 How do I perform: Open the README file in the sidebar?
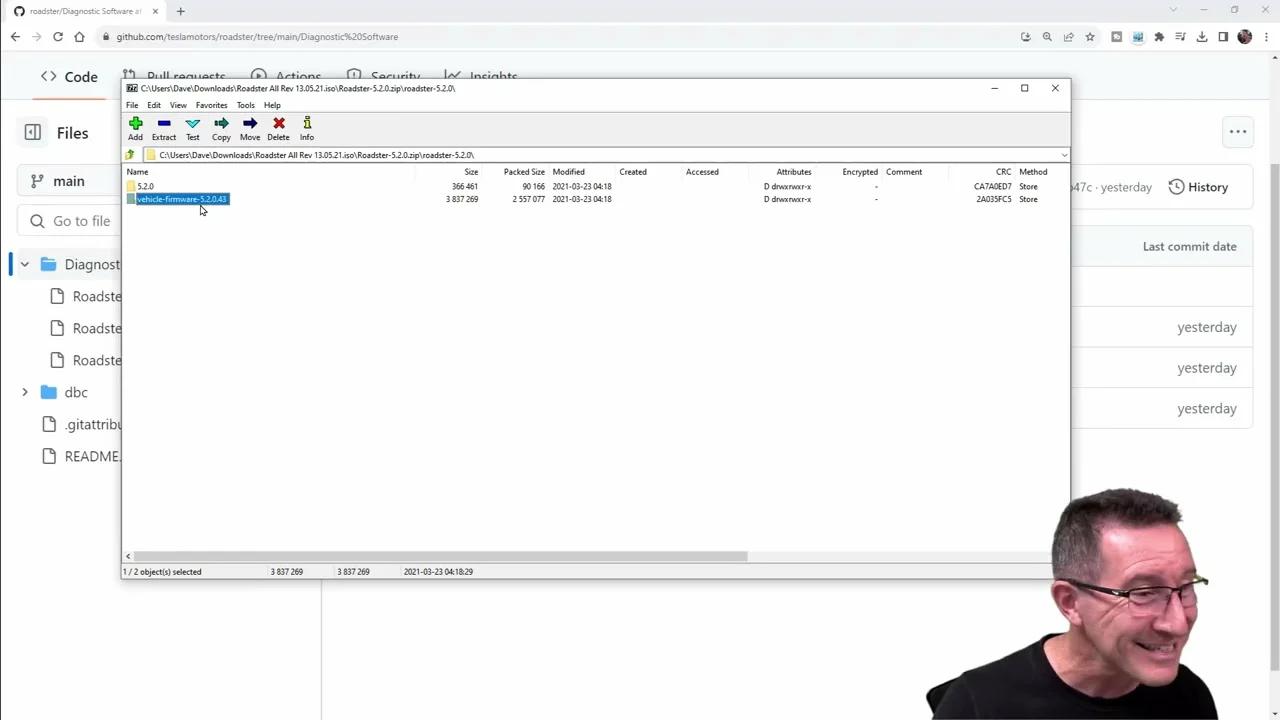[x=92, y=456]
